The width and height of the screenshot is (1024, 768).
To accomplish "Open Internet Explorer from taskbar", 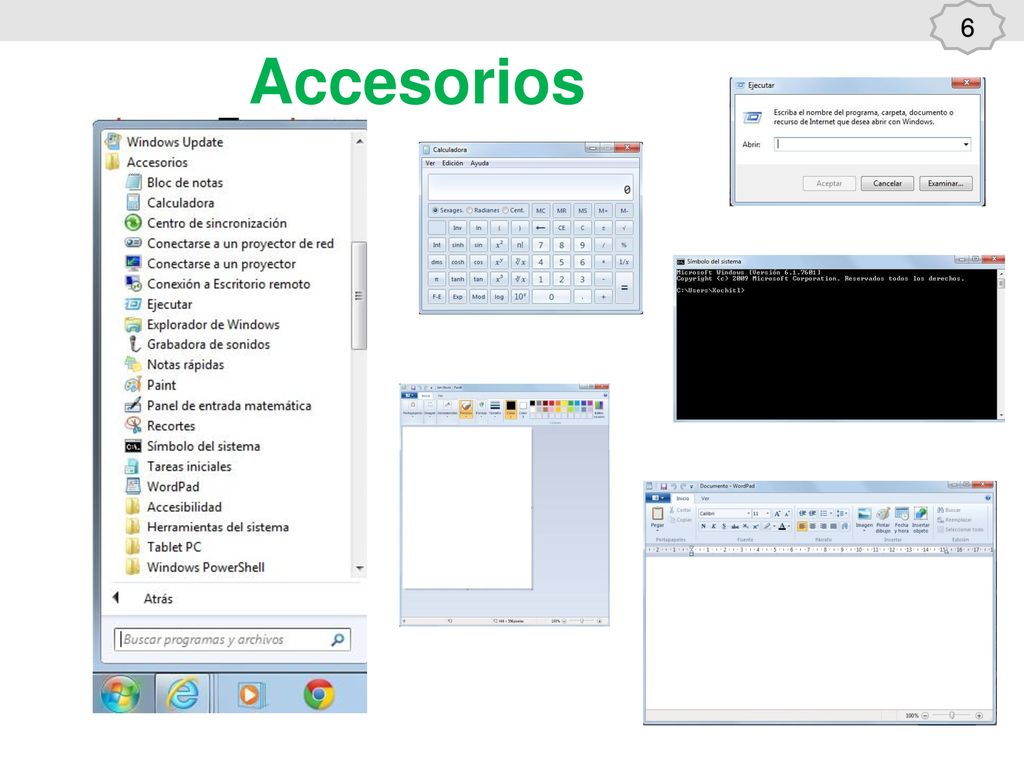I will 182,693.
